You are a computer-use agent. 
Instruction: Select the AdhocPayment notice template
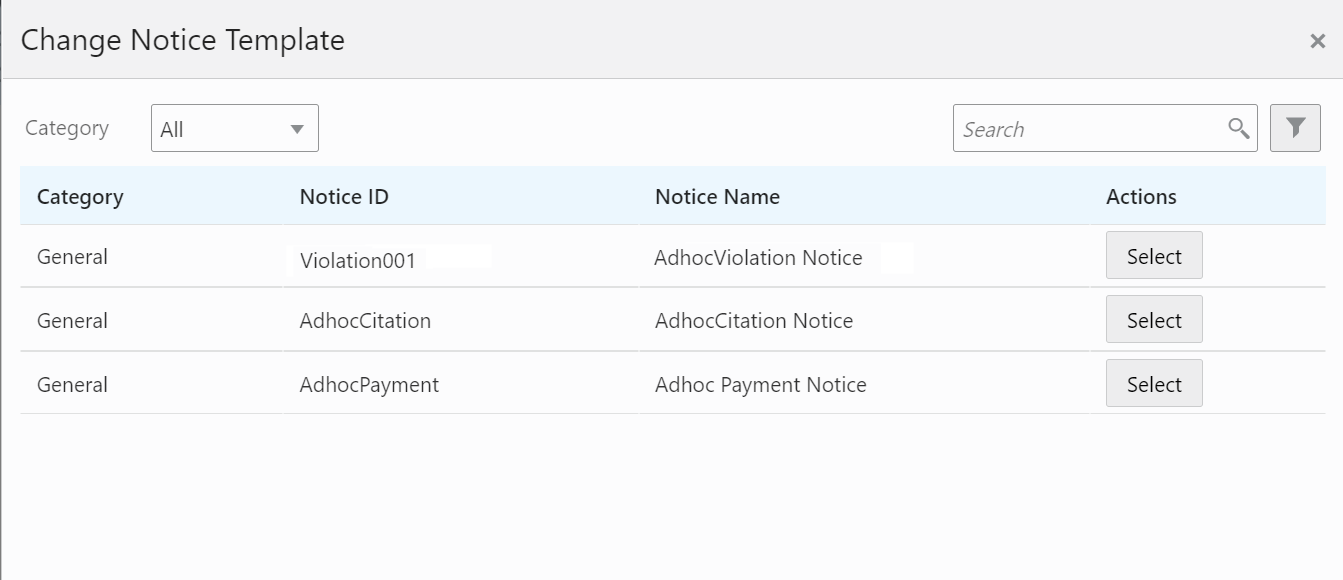coord(1154,384)
